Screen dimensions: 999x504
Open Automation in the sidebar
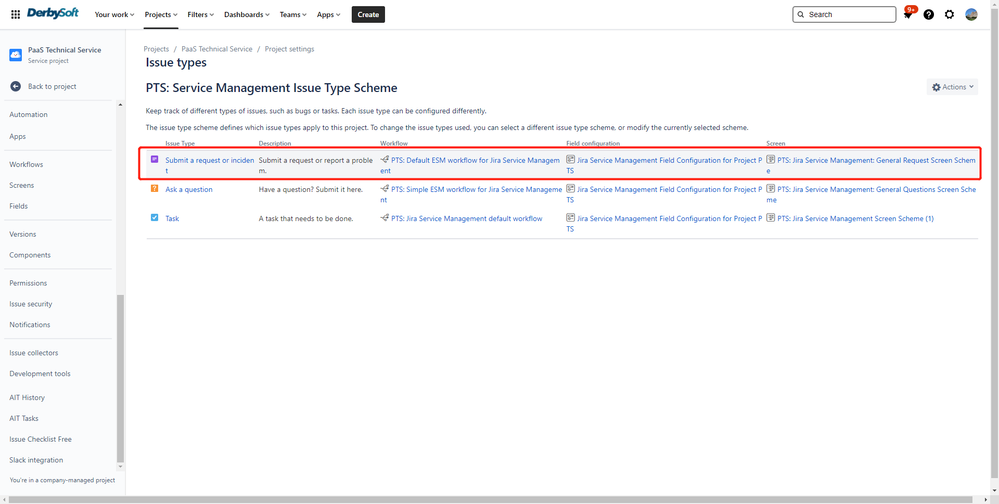[29, 115]
